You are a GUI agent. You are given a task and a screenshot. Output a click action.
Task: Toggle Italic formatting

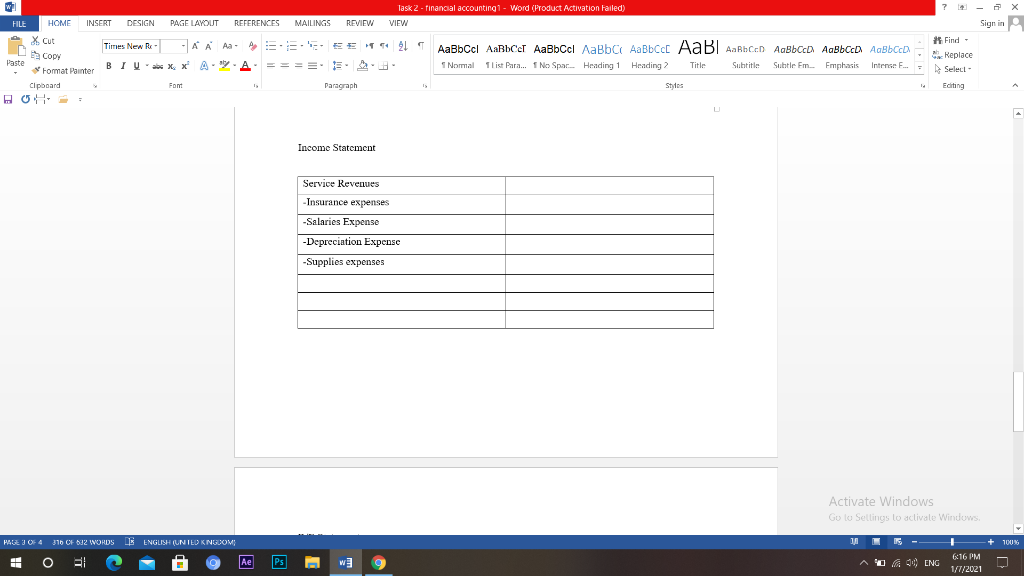pos(123,65)
